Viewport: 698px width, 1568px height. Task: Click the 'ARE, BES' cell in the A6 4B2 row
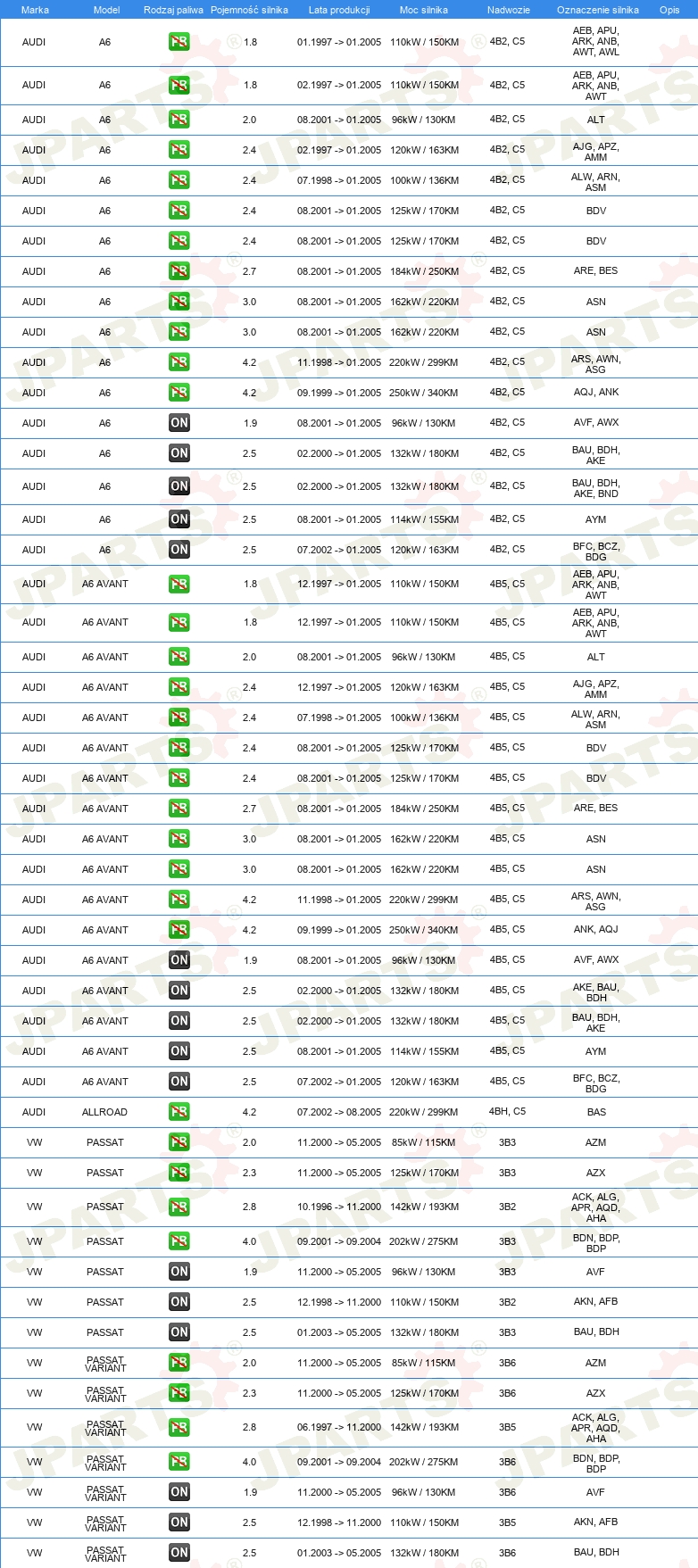[x=595, y=270]
